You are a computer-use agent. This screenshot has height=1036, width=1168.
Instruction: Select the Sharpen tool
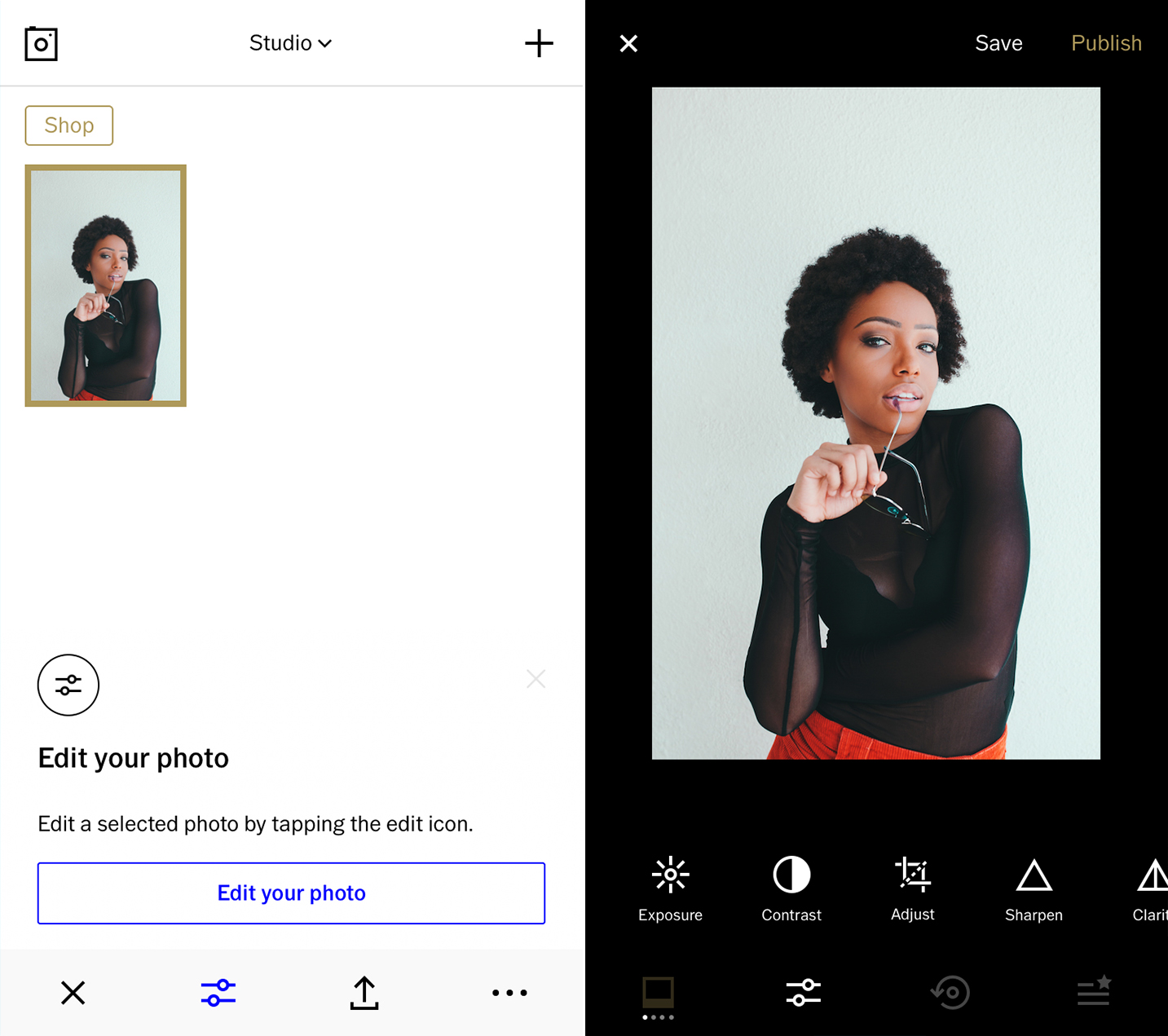click(1034, 888)
